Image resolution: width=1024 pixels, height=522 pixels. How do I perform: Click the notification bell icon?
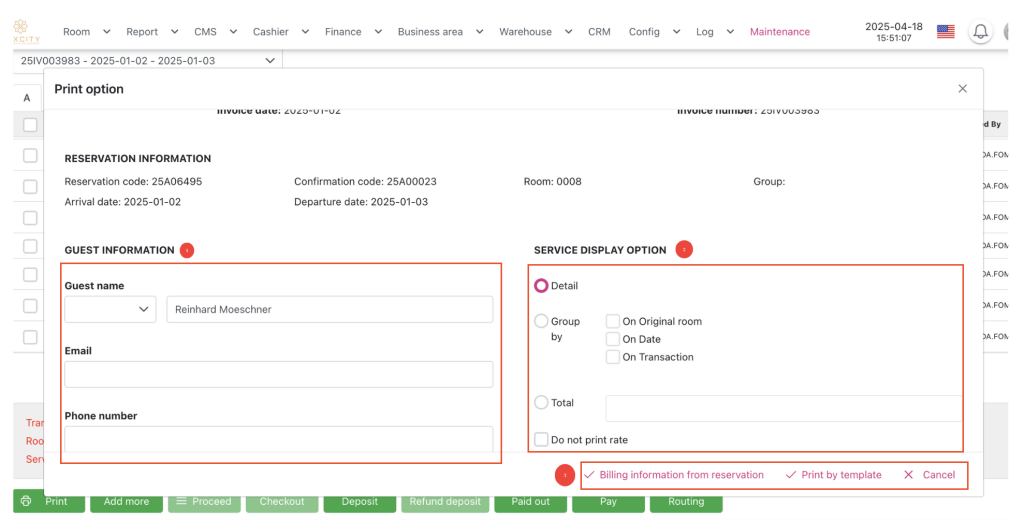(980, 32)
